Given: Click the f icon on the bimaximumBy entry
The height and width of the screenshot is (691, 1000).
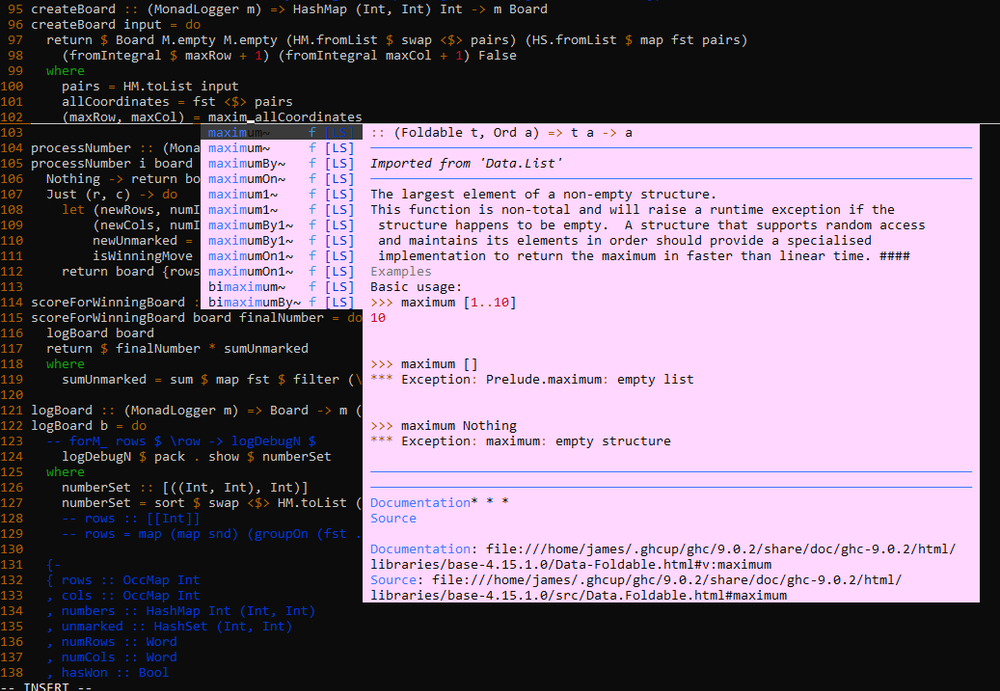Looking at the screenshot, I should (x=311, y=302).
